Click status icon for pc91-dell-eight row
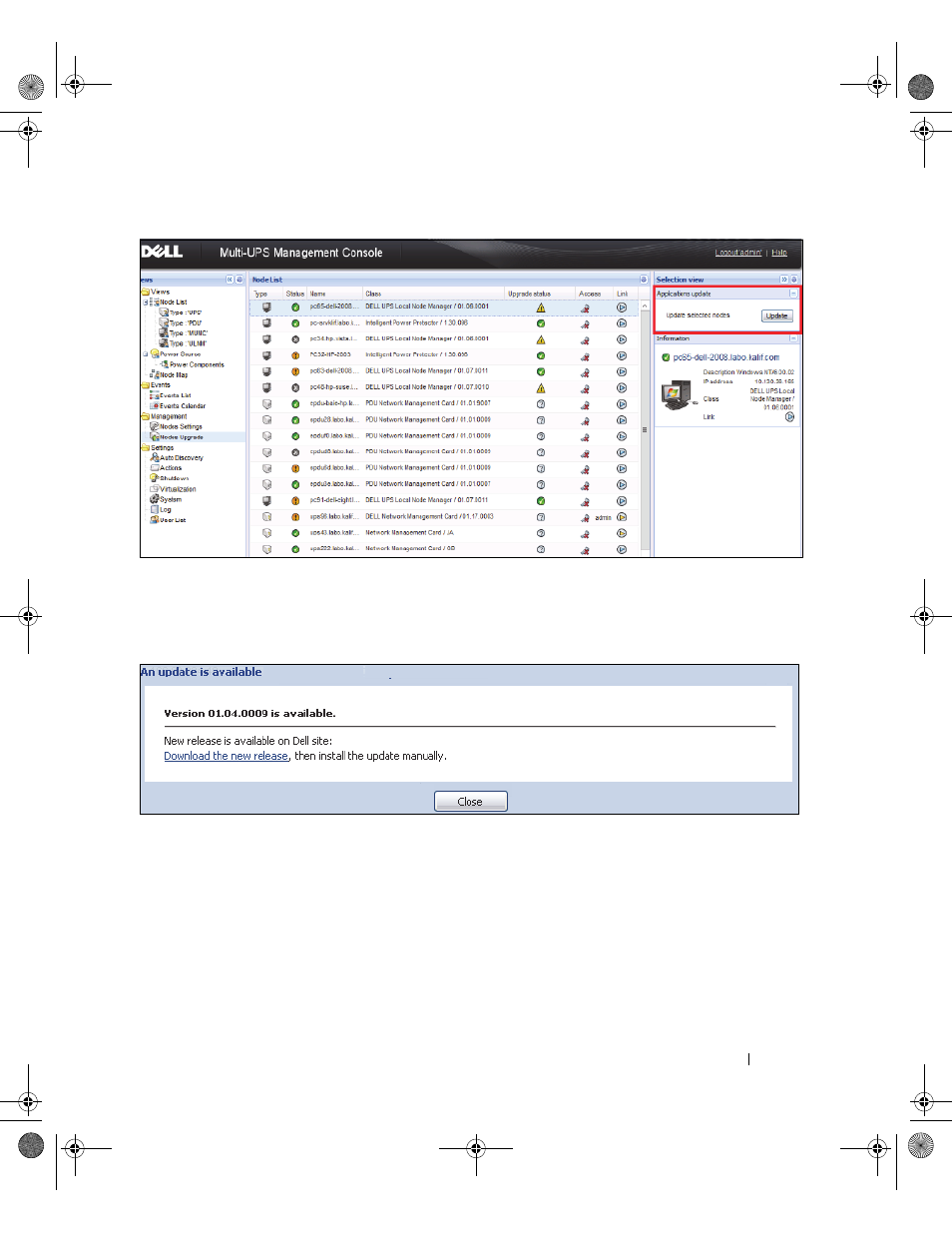This screenshot has width=952, height=1233. (x=295, y=501)
